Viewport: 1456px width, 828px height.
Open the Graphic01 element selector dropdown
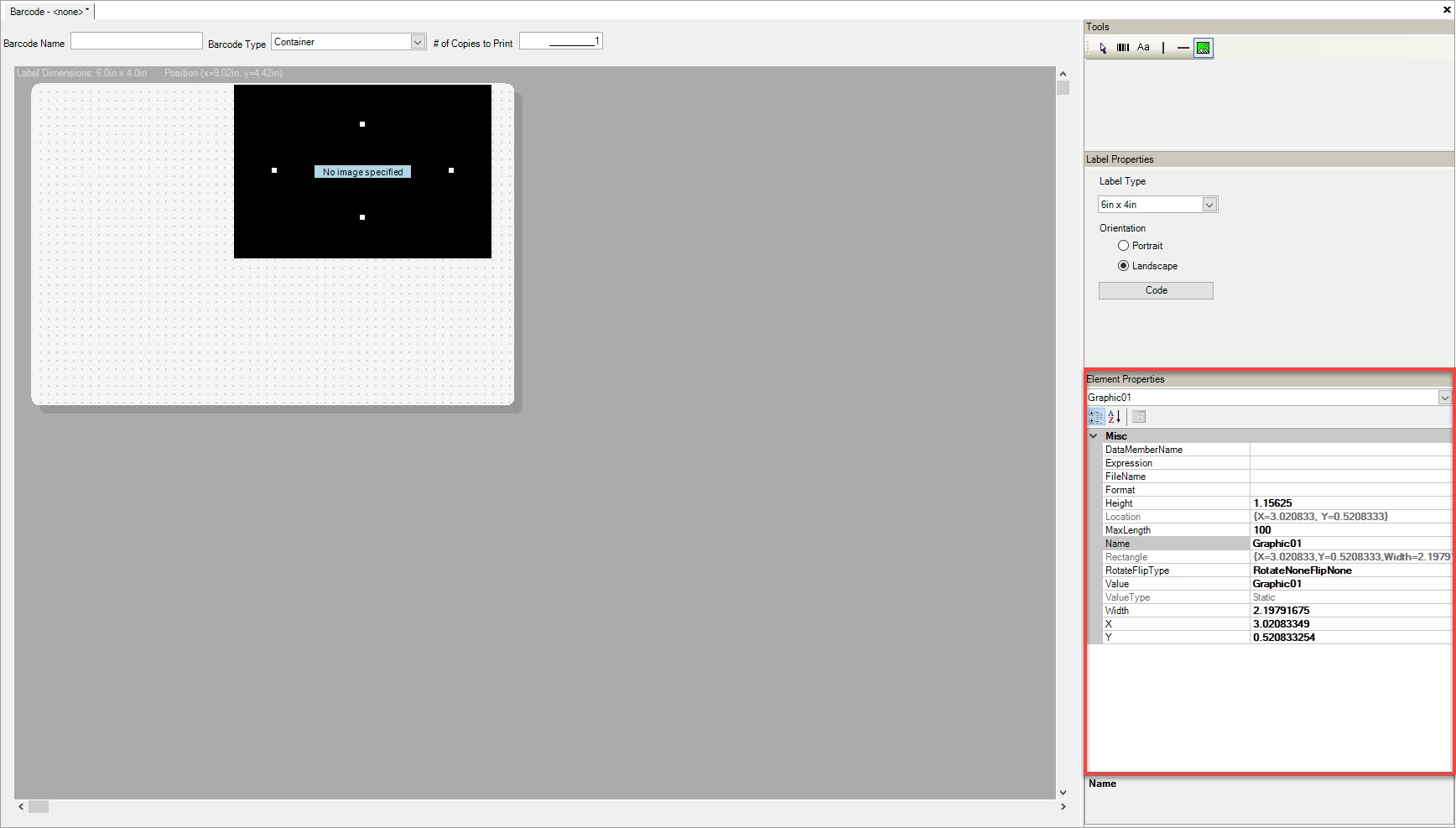click(1444, 398)
